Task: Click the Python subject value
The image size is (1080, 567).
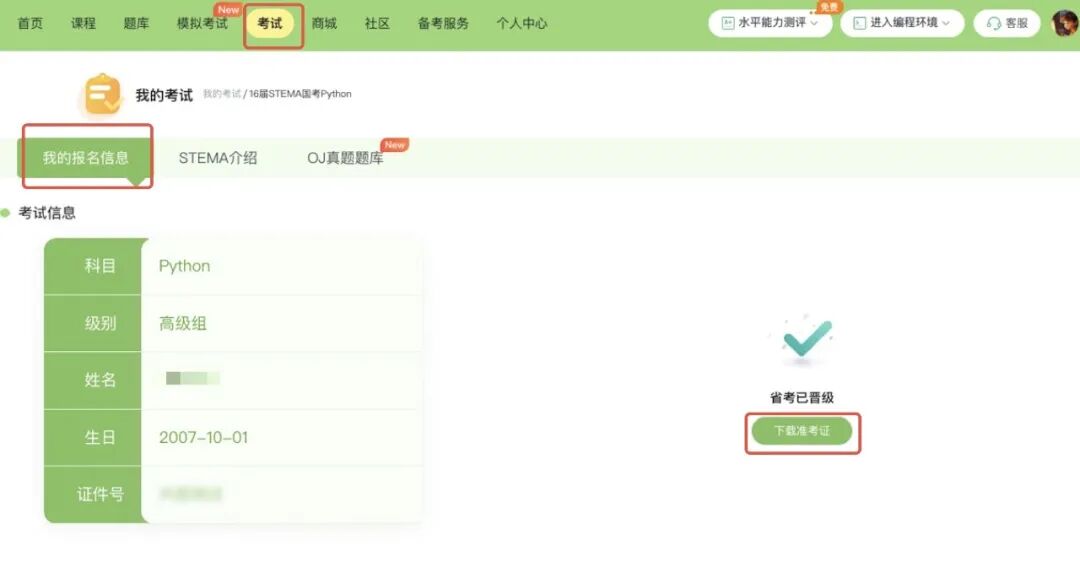Action: pos(185,266)
